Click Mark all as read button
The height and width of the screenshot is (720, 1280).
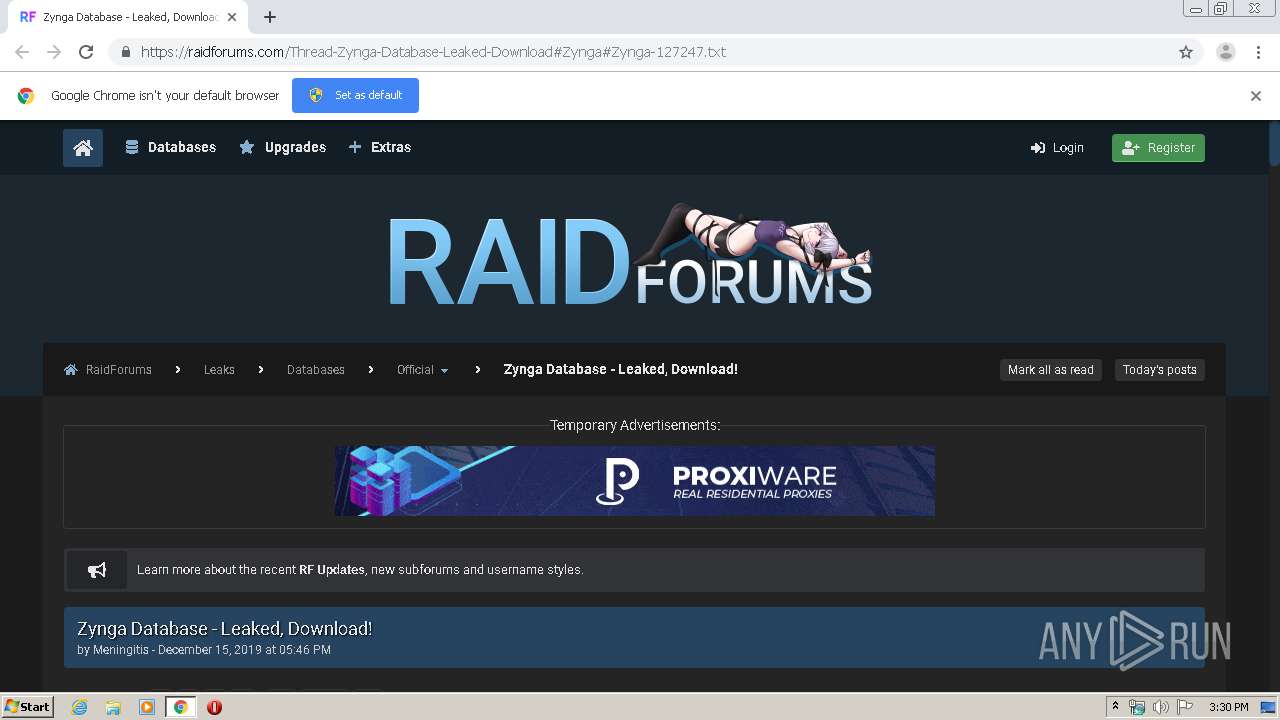coord(1051,370)
